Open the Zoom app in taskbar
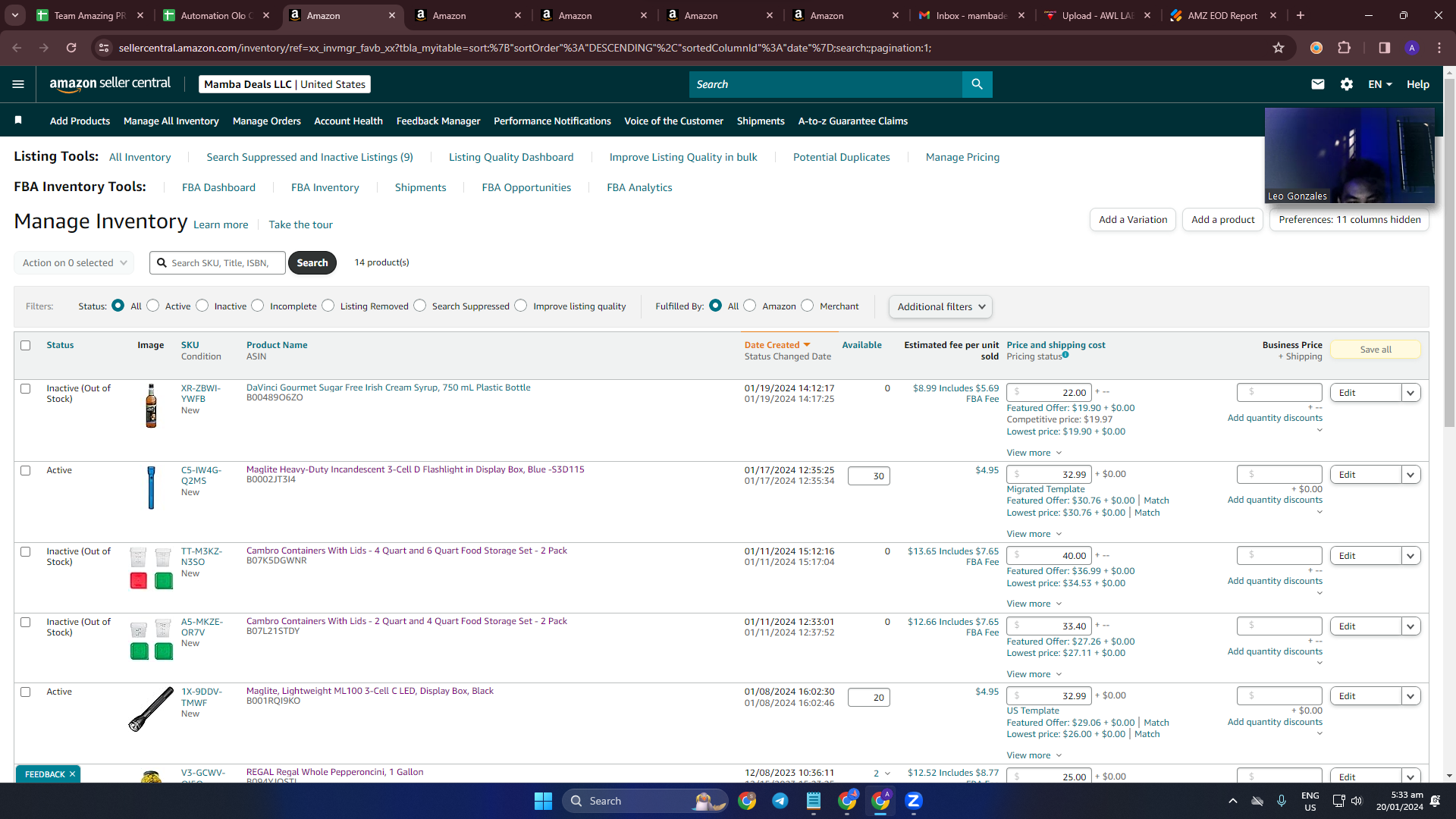 [914, 801]
